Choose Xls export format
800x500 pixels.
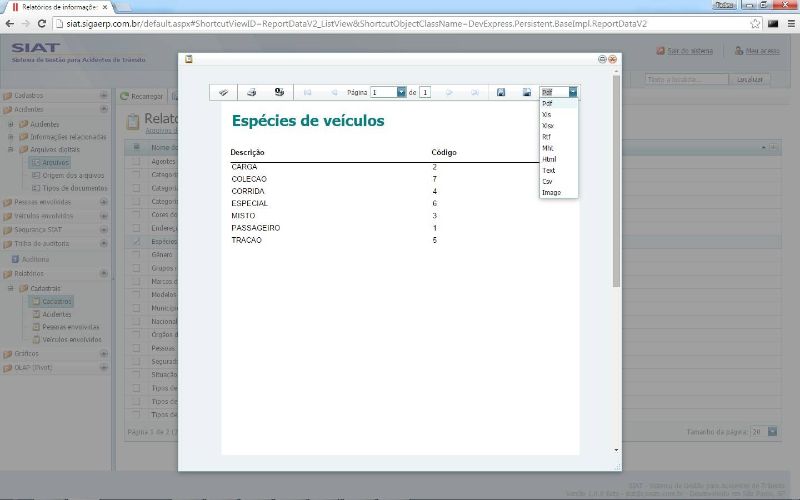559,115
